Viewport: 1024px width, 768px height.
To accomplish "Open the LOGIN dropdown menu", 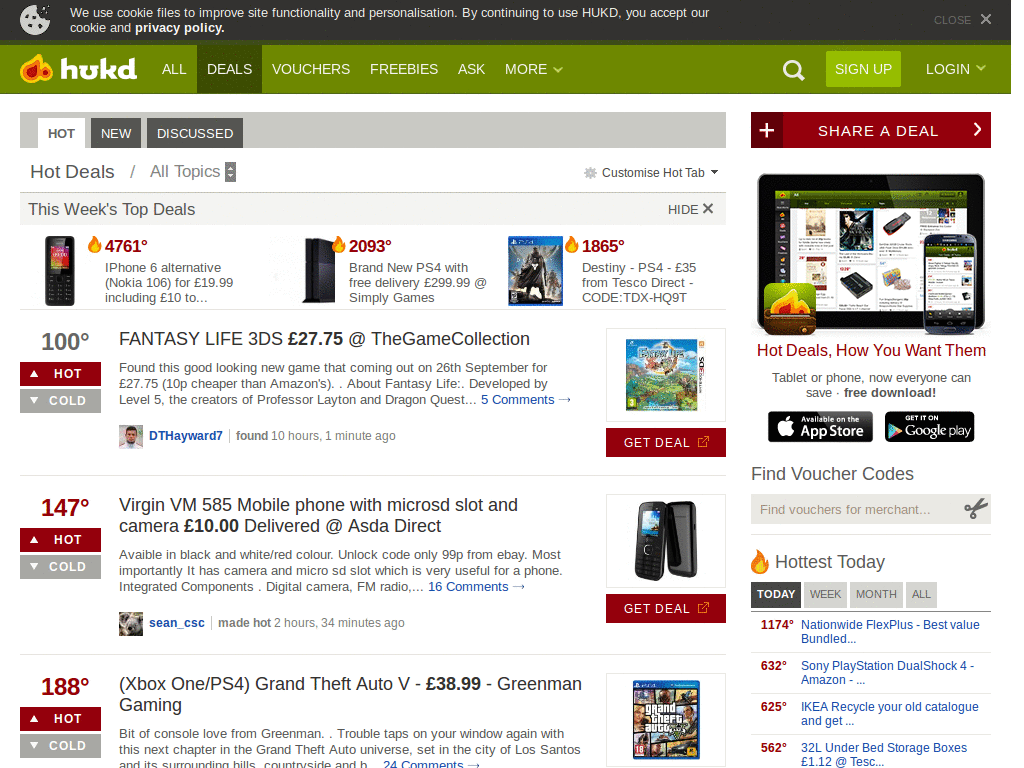I will tap(955, 69).
